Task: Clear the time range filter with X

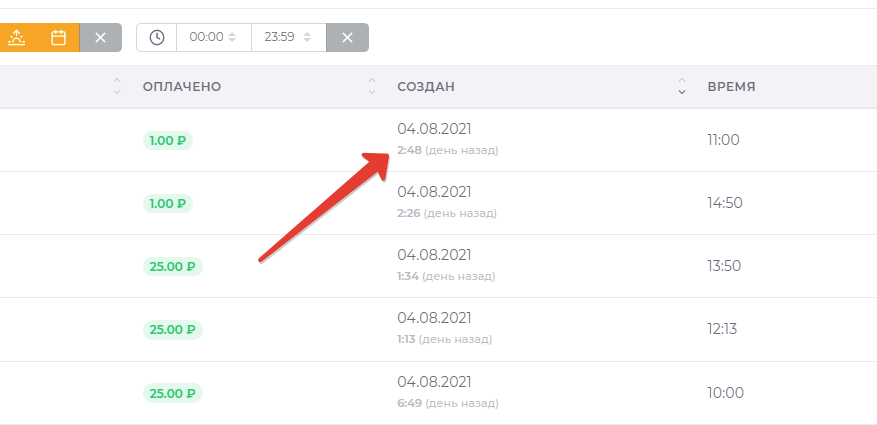Action: coord(347,38)
